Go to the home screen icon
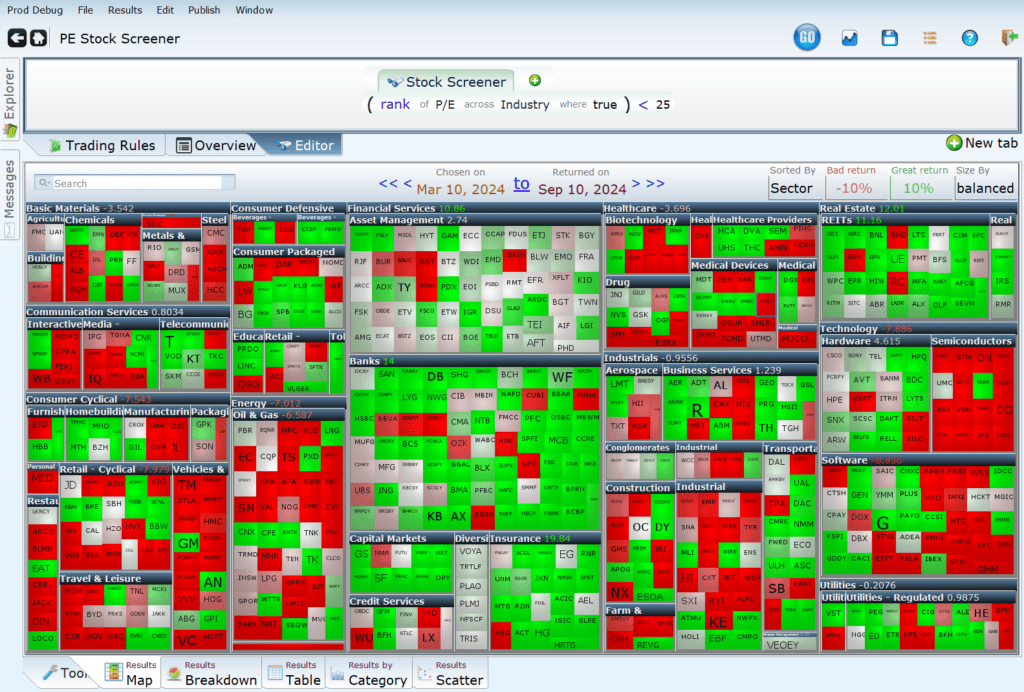The height and width of the screenshot is (692, 1024). coord(39,38)
